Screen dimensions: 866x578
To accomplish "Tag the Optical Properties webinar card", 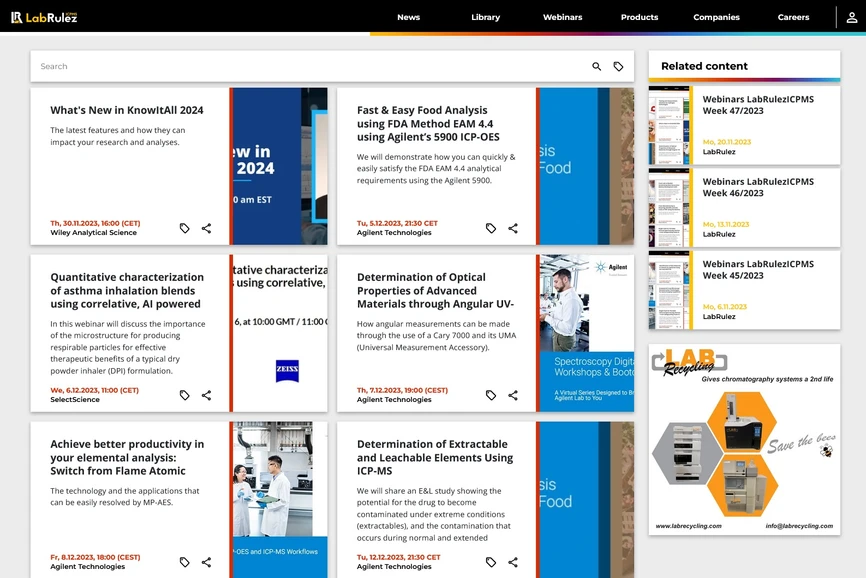I will [x=491, y=395].
